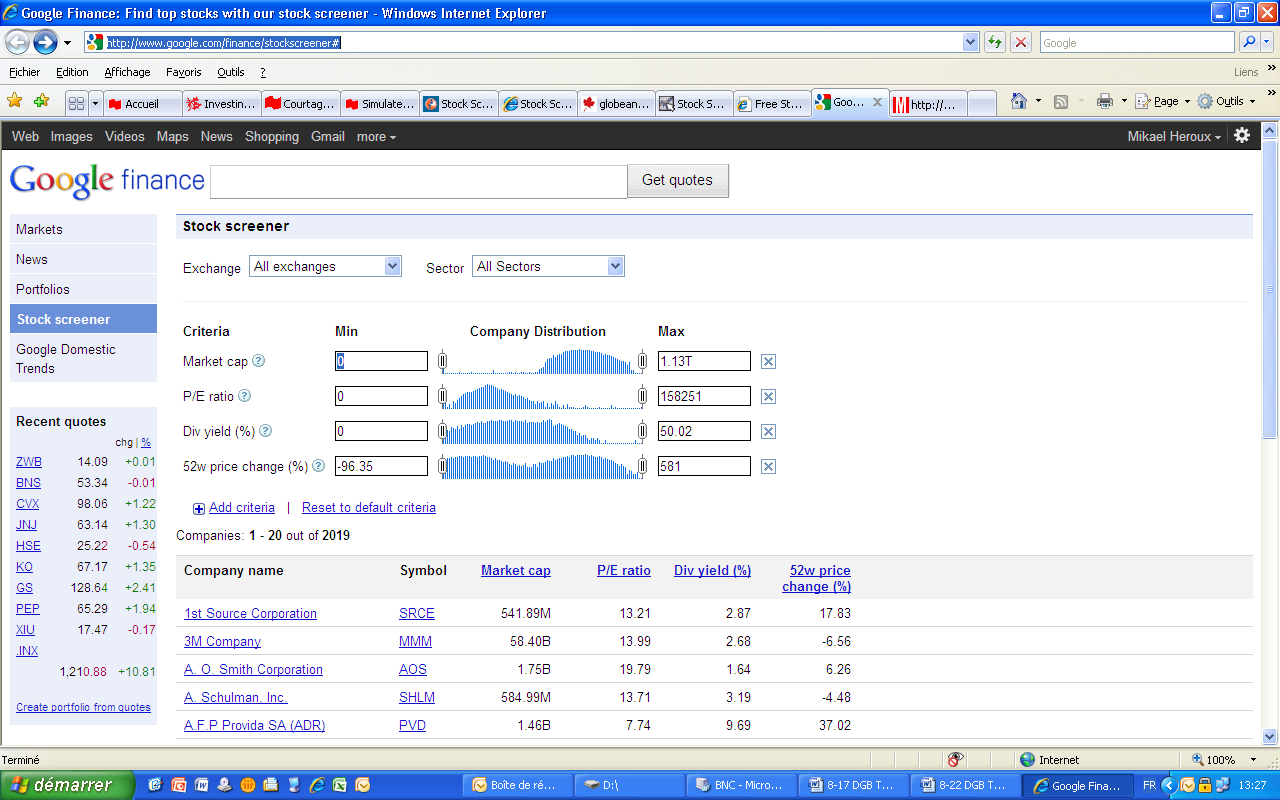The height and width of the screenshot is (800, 1280).
Task: Open the BNC - Micro... taskbar window
Action: pos(742,785)
